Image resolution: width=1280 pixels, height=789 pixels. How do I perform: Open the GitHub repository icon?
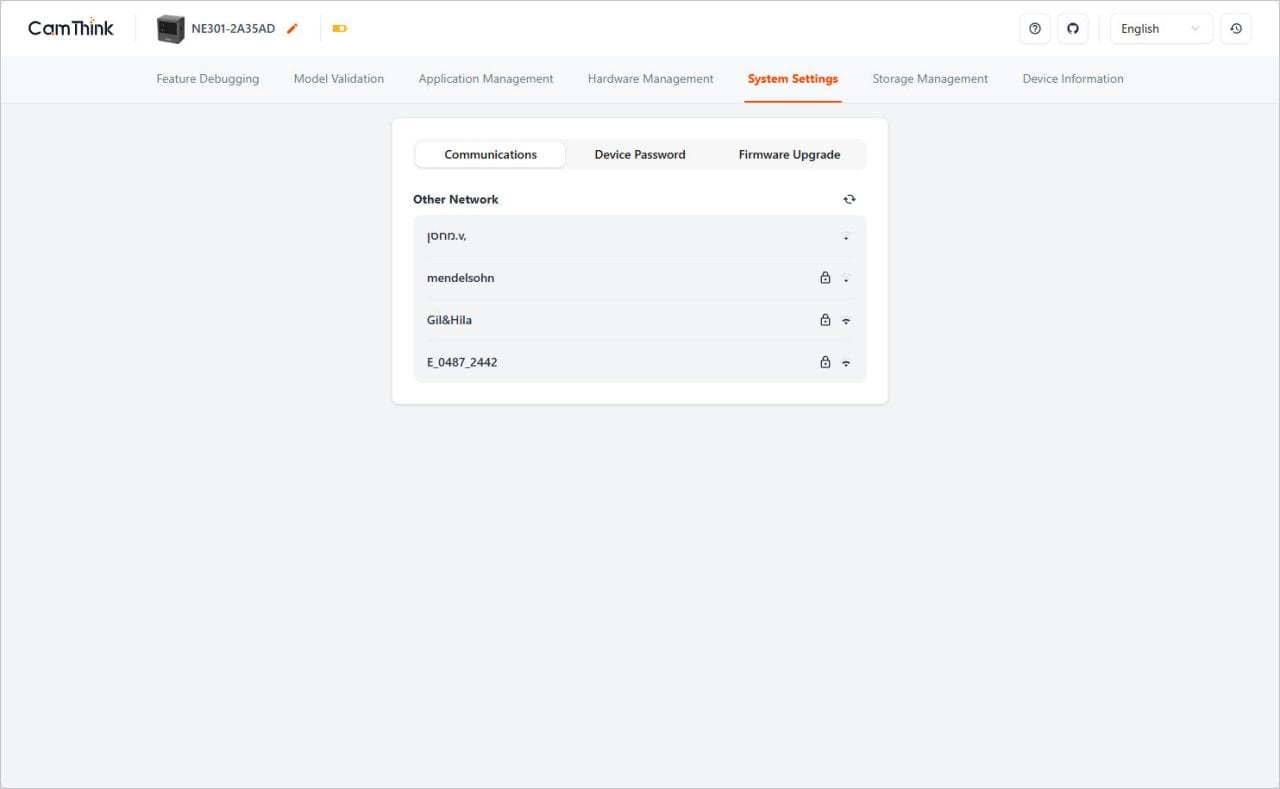click(x=1072, y=29)
